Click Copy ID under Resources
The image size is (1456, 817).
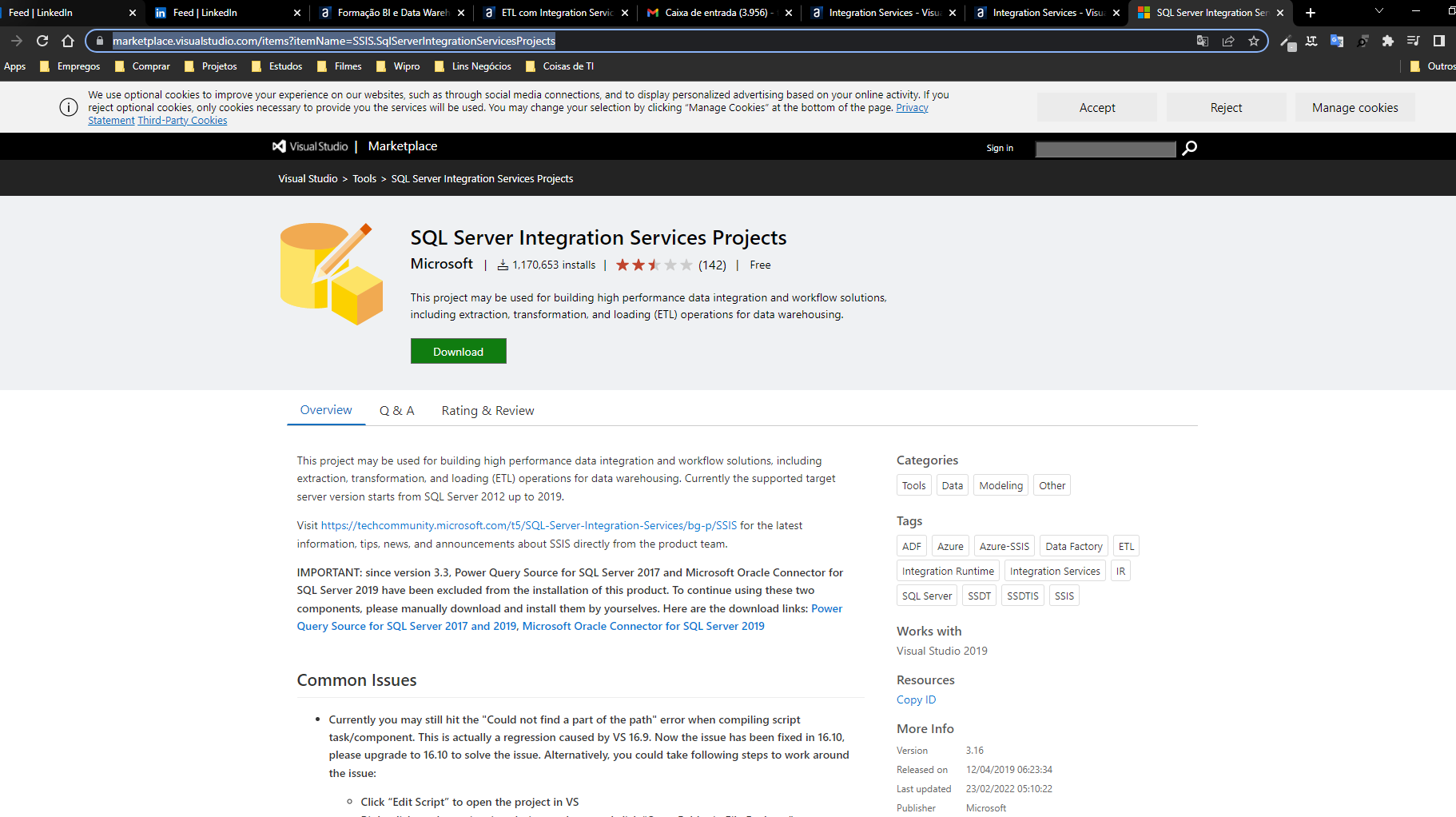coord(916,699)
